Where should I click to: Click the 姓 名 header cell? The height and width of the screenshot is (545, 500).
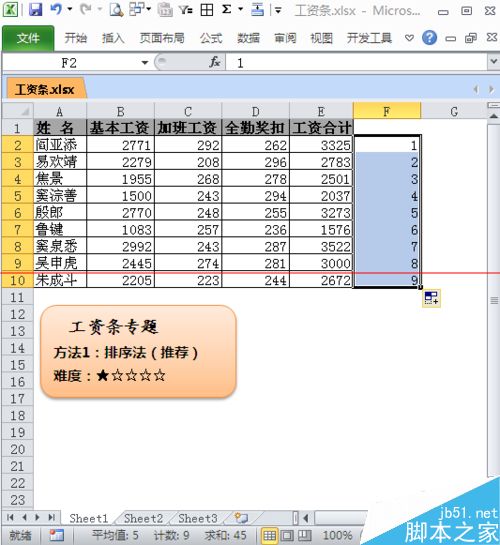(60, 128)
